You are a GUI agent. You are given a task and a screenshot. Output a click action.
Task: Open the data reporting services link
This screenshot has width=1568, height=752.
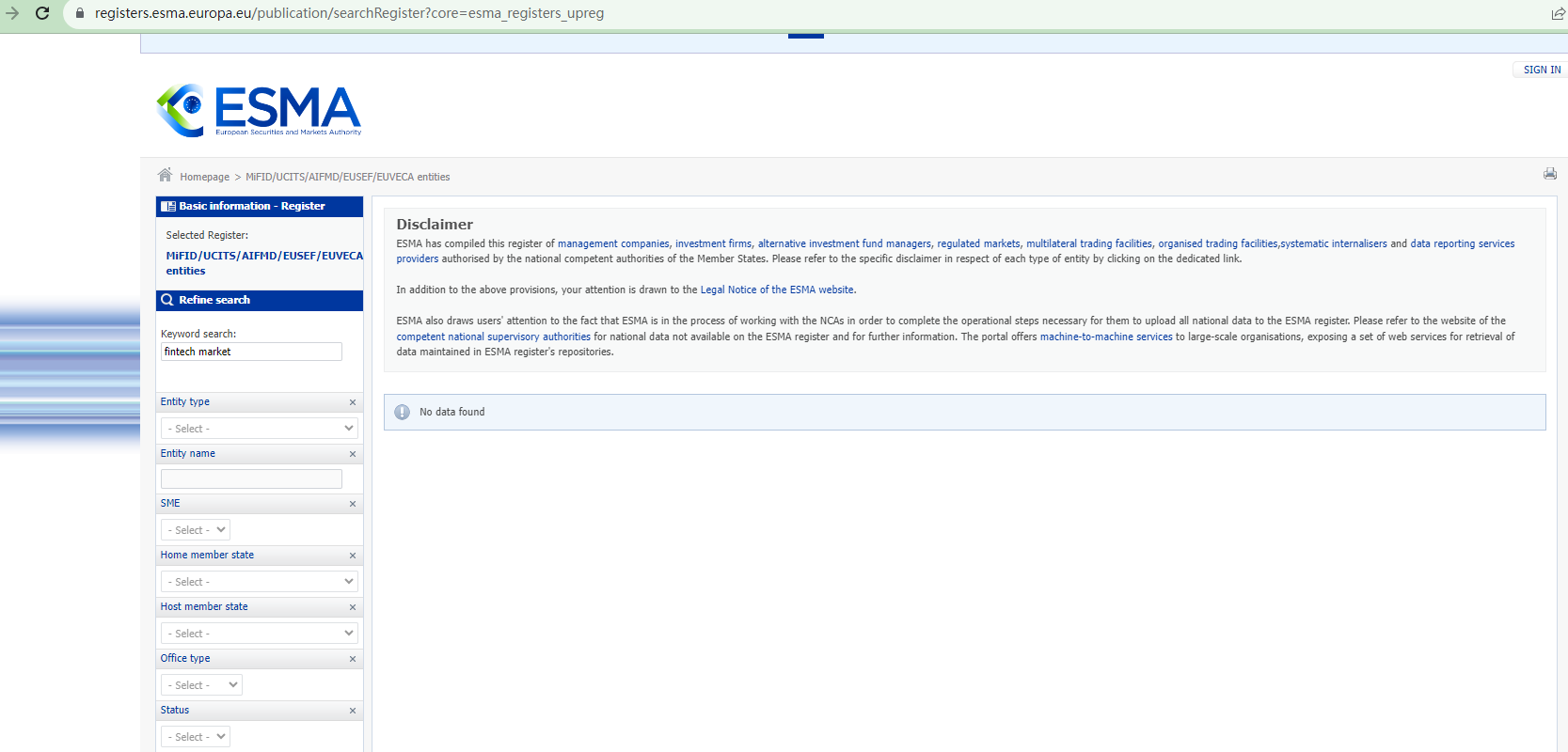tap(1463, 243)
